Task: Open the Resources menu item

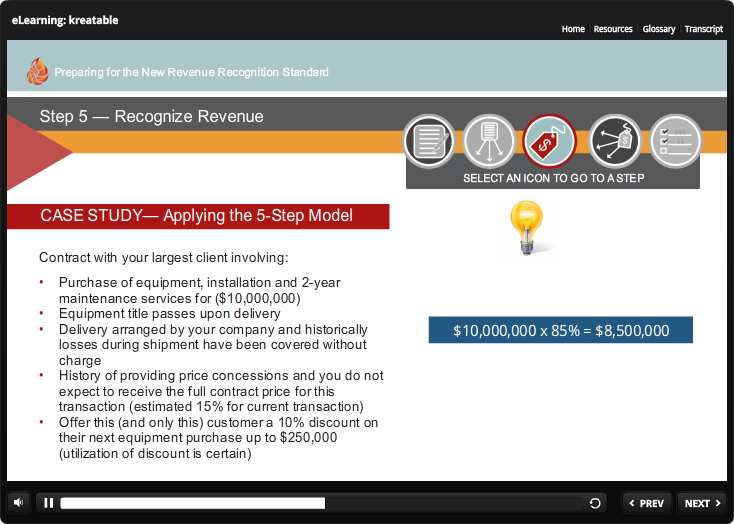Action: [613, 29]
